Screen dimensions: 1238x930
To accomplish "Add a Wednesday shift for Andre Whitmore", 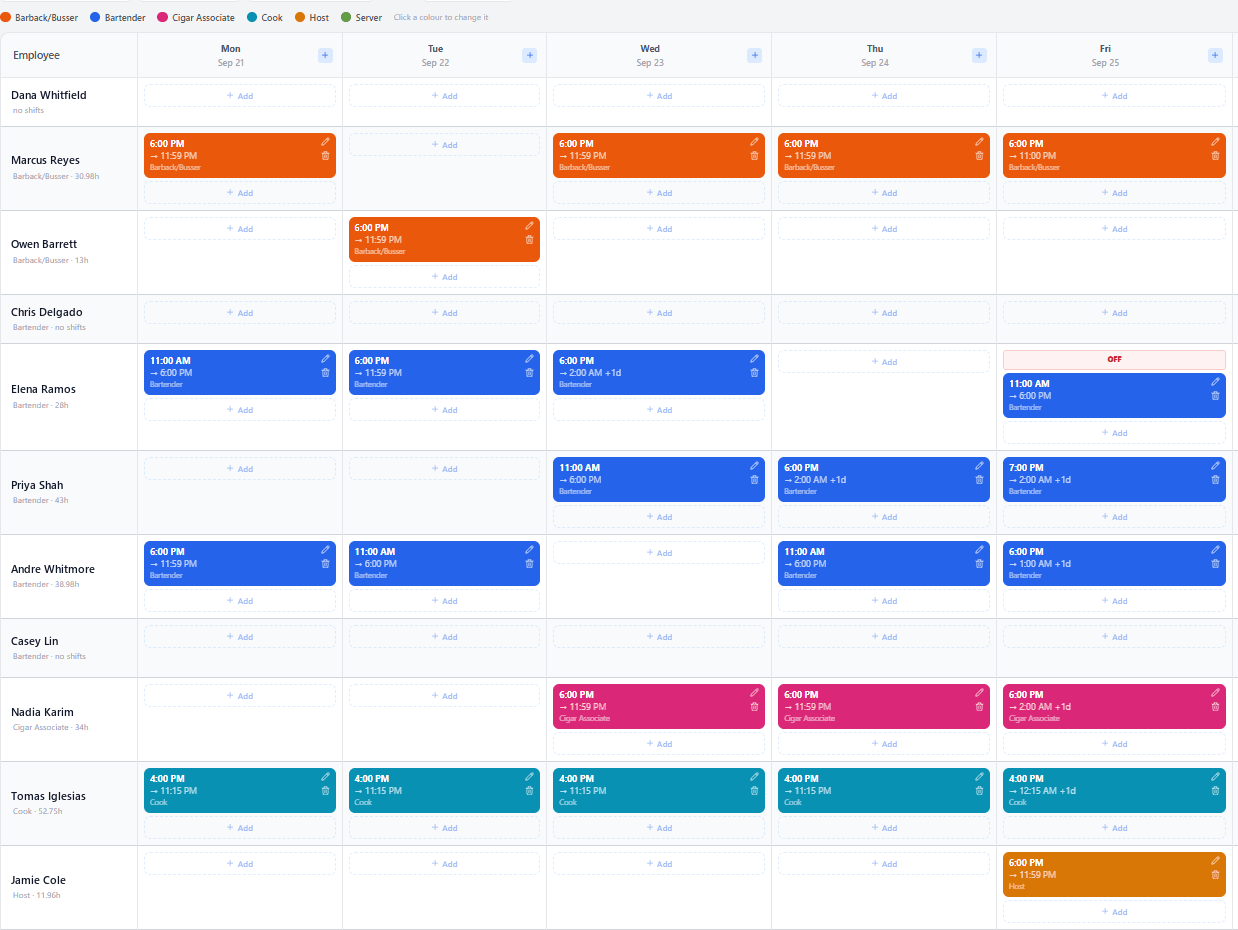I will tap(659, 553).
